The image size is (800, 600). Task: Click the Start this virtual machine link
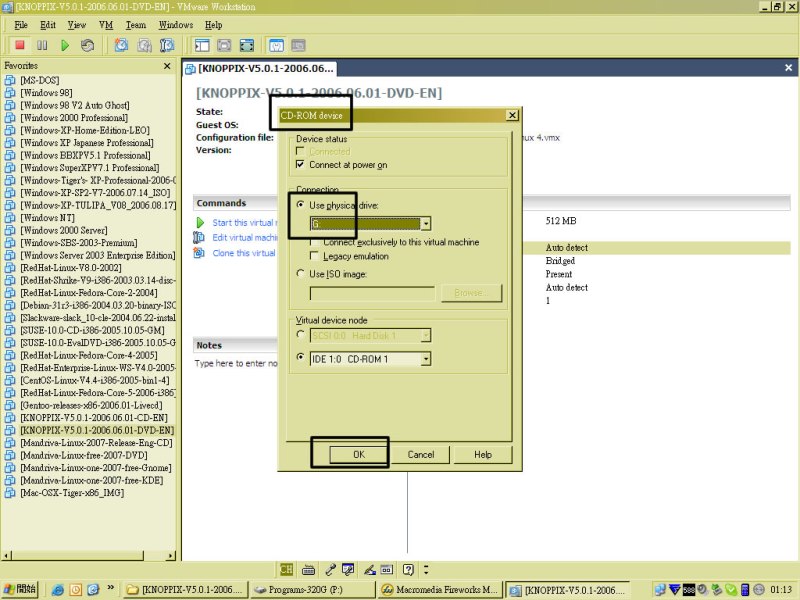(245, 222)
